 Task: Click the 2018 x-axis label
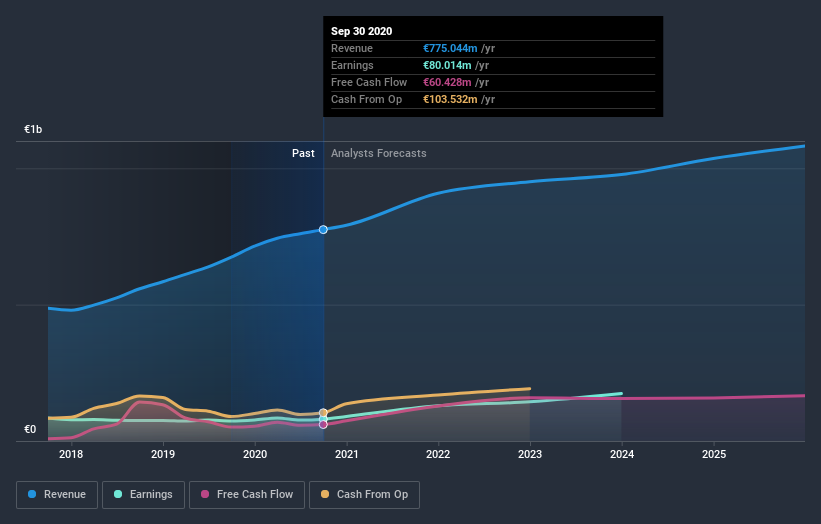pos(71,454)
